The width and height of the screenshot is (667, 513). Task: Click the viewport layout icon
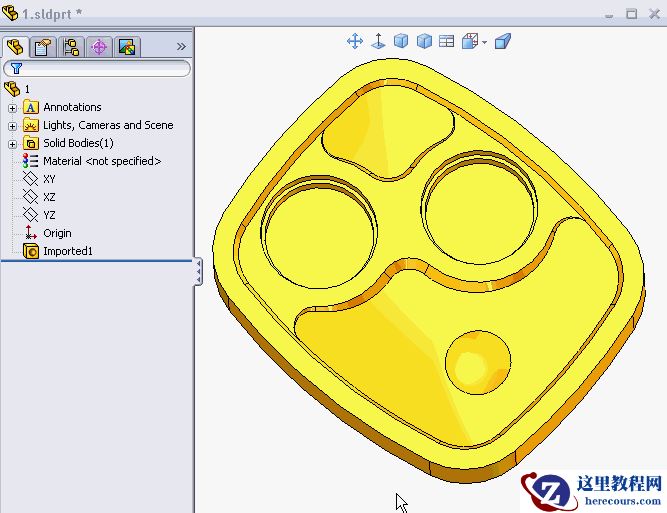[x=446, y=41]
